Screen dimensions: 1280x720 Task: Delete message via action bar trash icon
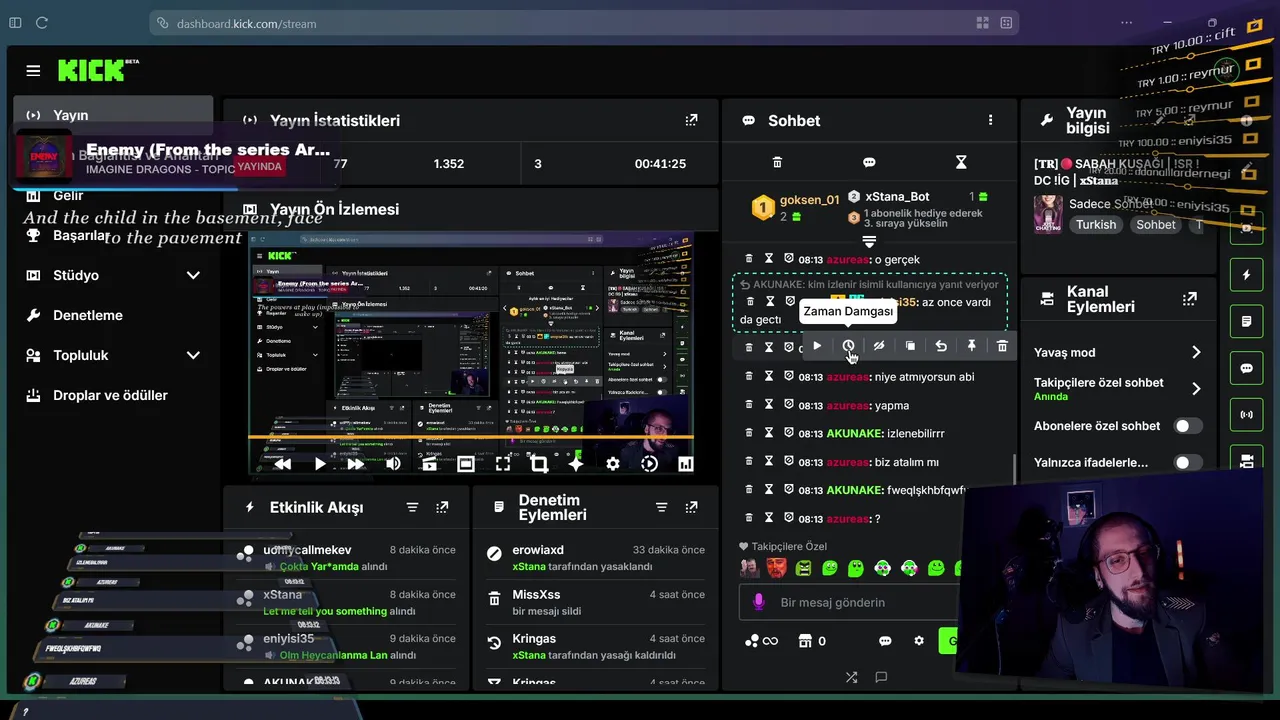[1002, 346]
